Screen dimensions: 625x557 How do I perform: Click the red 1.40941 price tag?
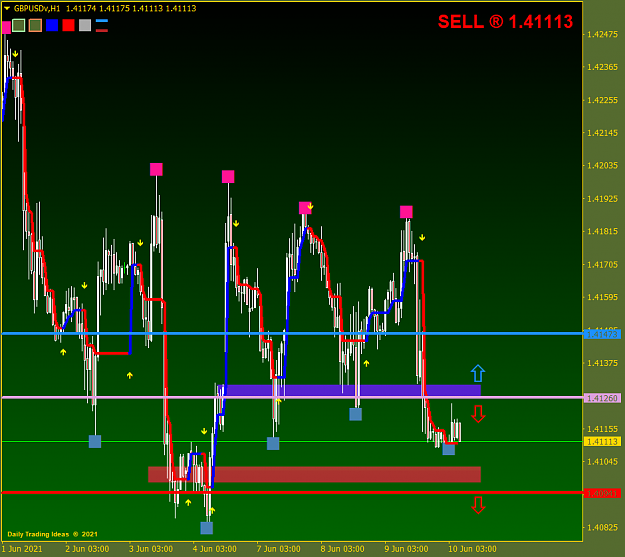pyautogui.click(x=602, y=494)
